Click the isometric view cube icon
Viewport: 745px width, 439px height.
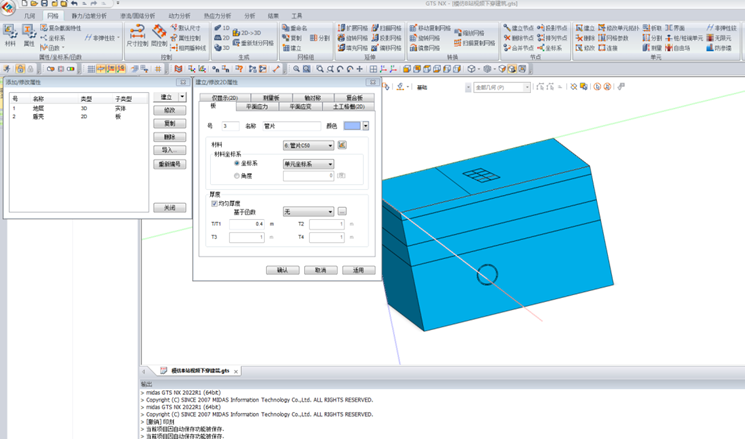tap(471, 69)
